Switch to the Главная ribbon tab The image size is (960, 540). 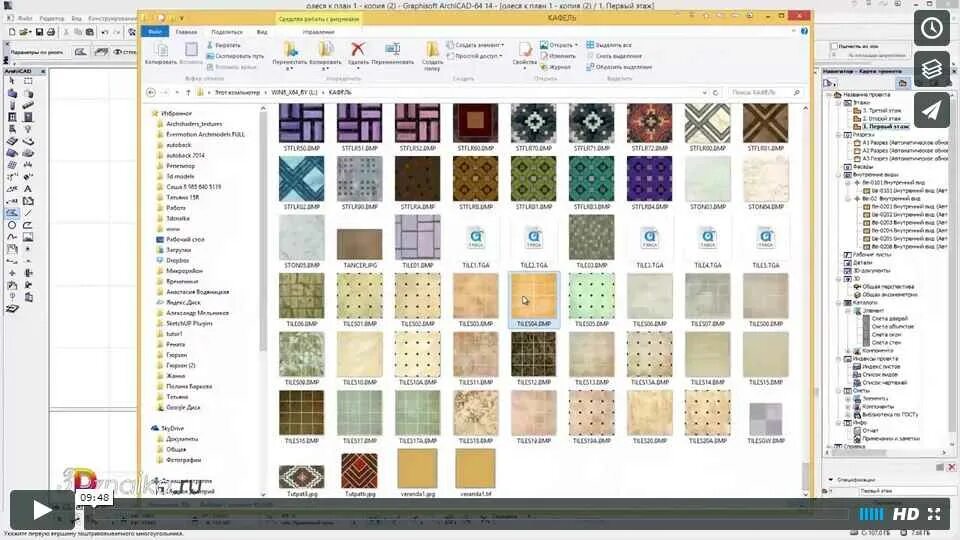186,32
